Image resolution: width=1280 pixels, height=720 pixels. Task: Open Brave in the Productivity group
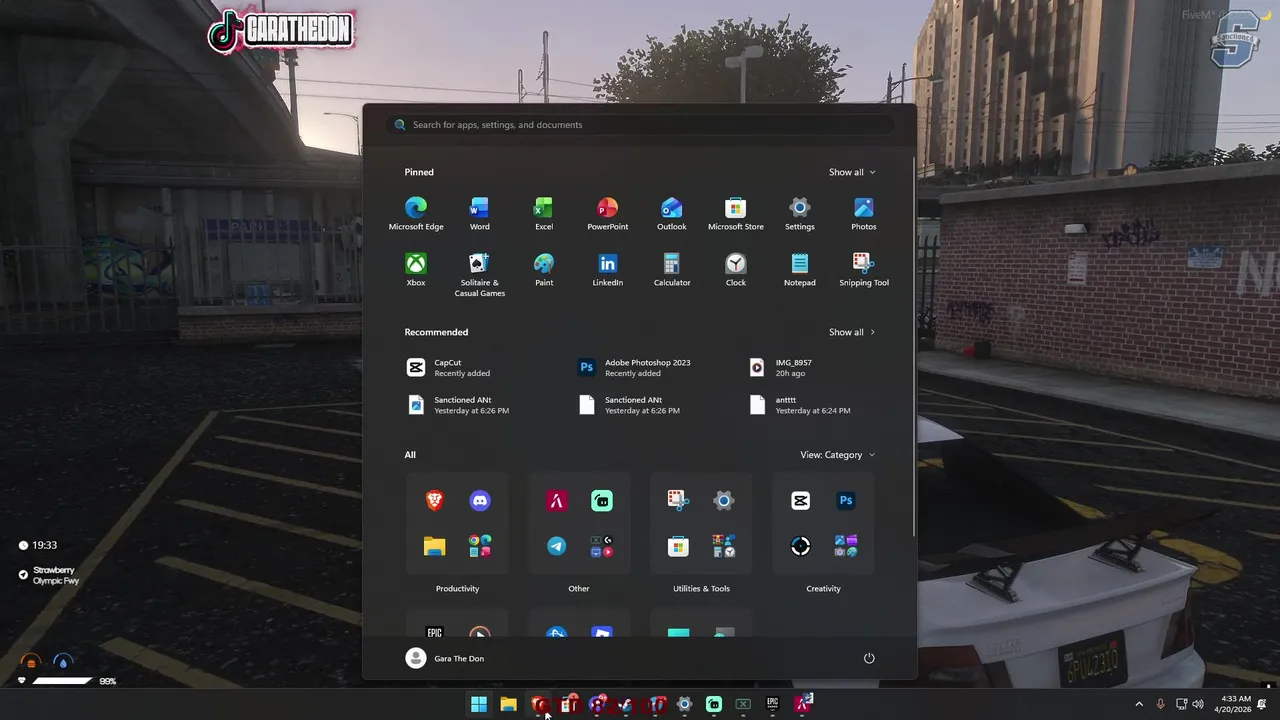point(435,501)
